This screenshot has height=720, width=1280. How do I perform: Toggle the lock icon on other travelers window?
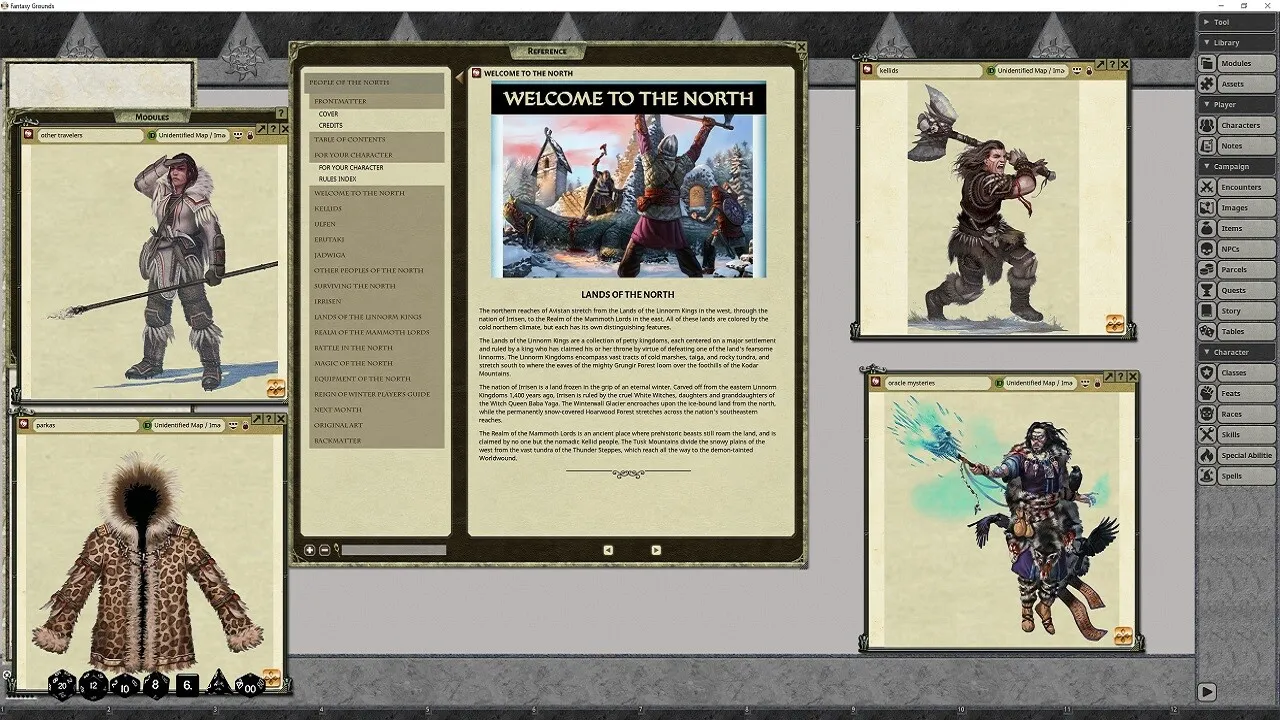pos(250,135)
